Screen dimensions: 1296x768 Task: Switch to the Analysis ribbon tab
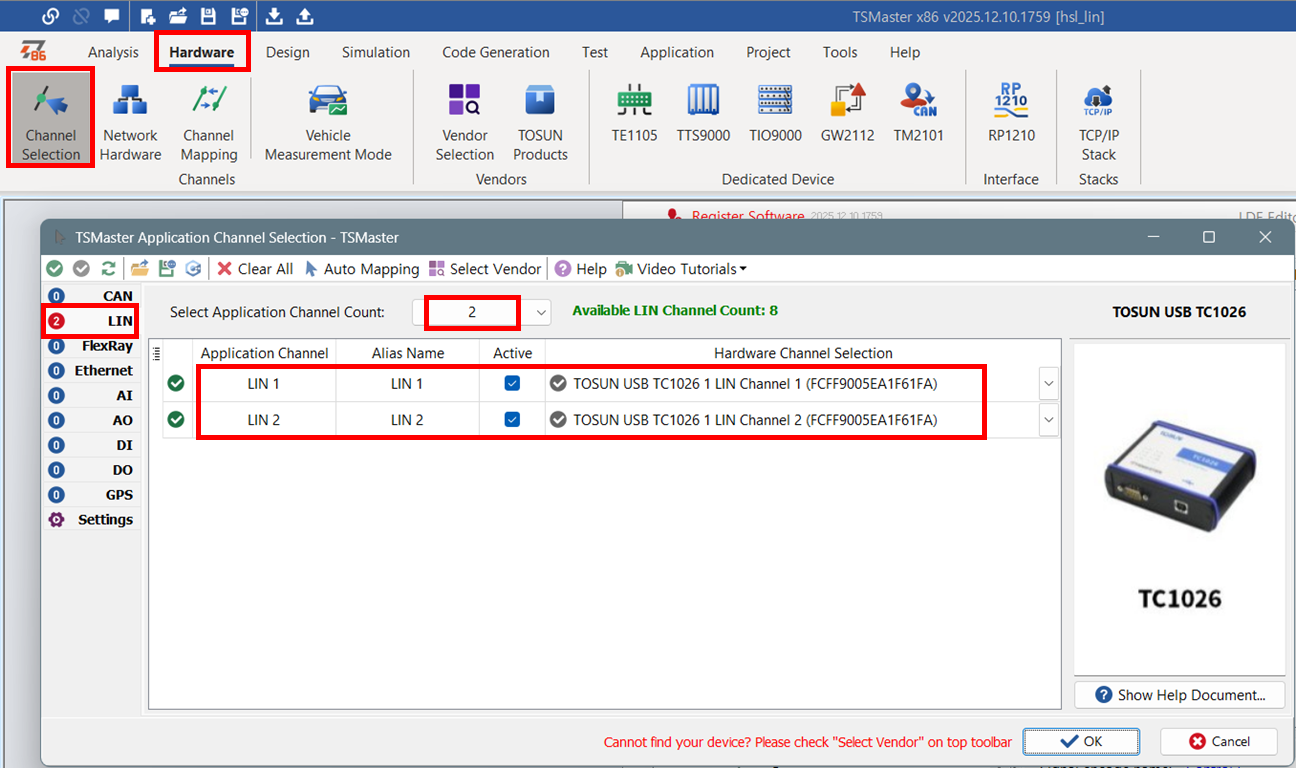tap(113, 52)
